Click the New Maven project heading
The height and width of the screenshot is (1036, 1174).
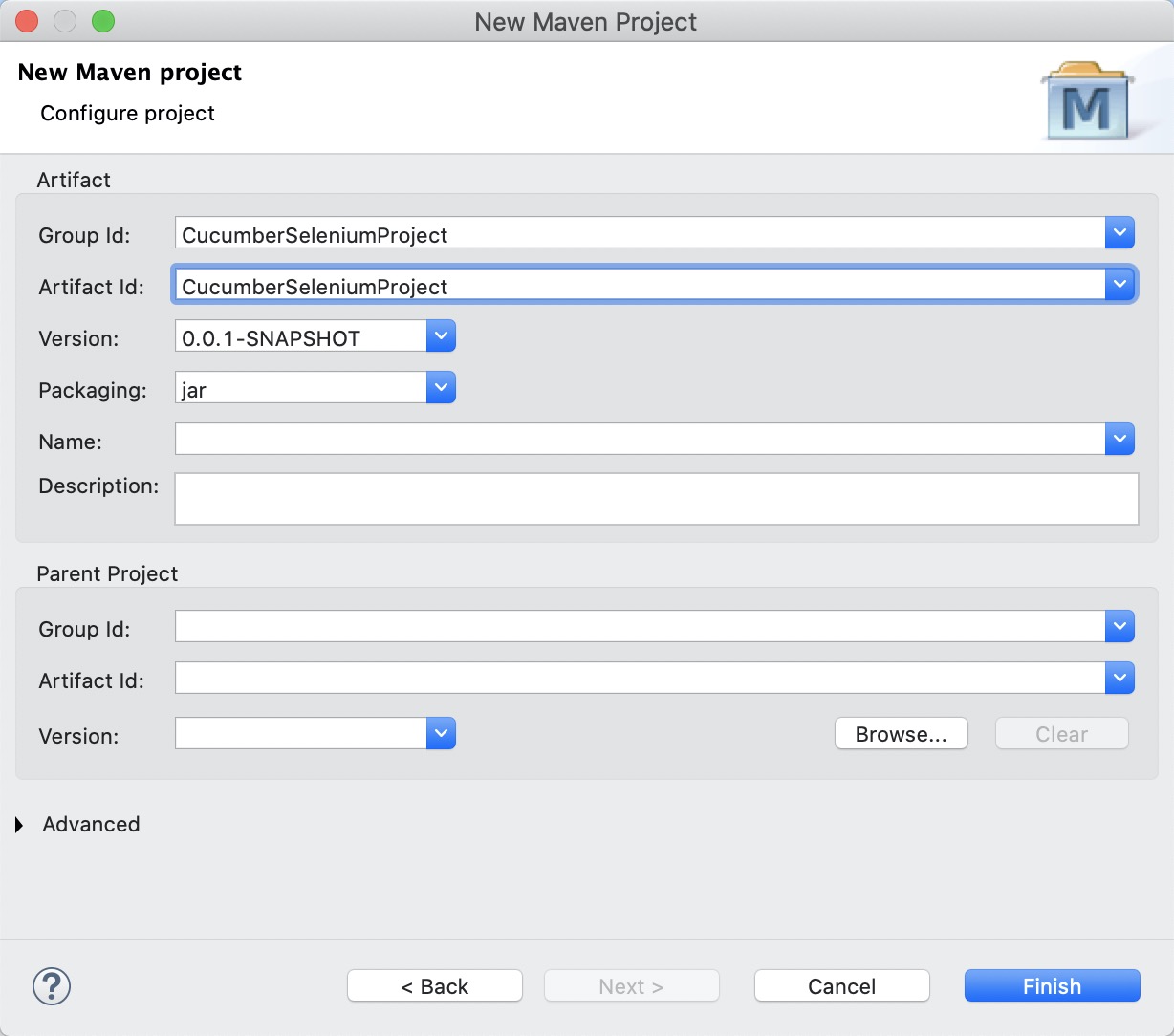point(130,73)
